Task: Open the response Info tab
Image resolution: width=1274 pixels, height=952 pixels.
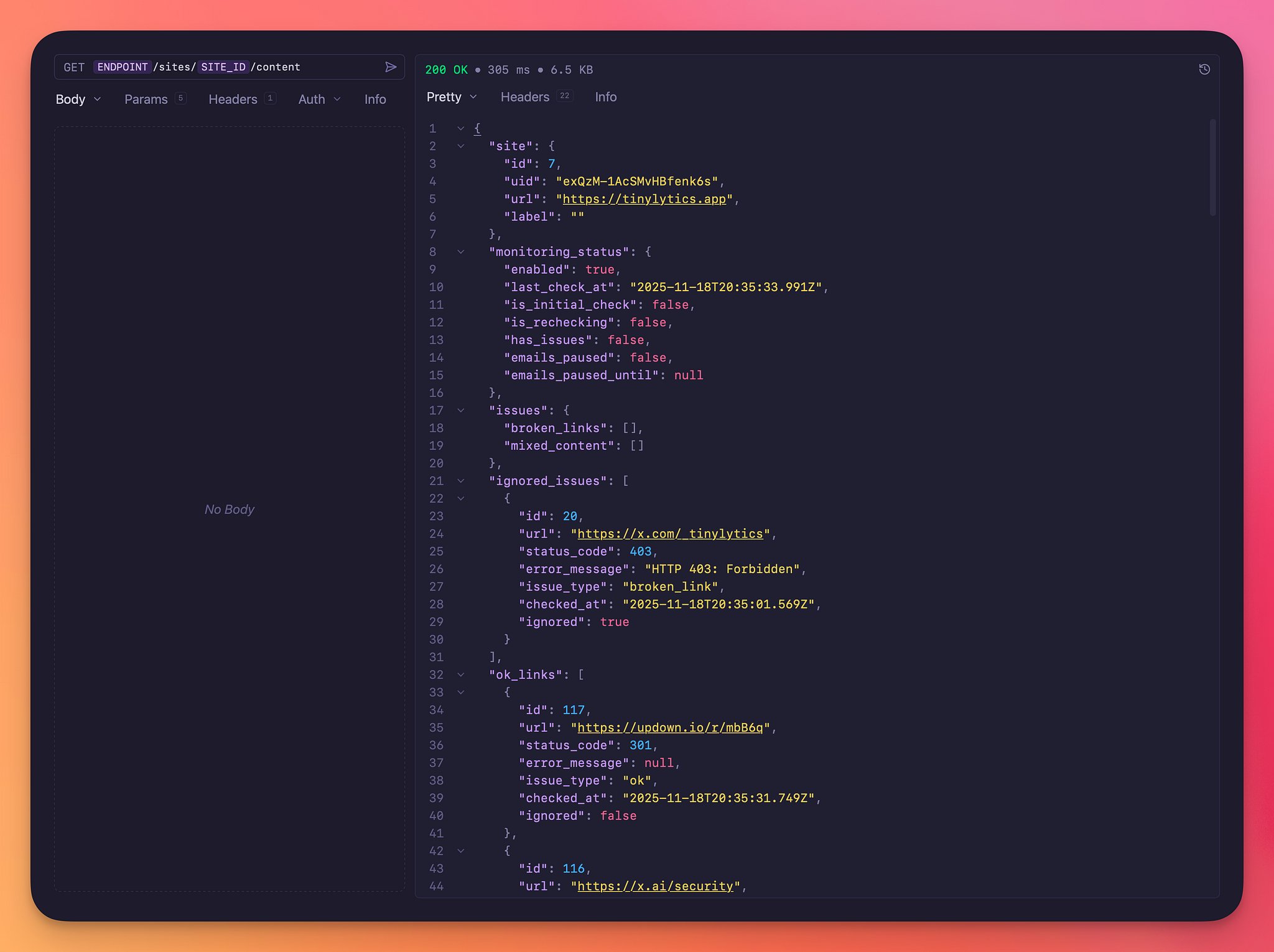Action: coord(605,97)
